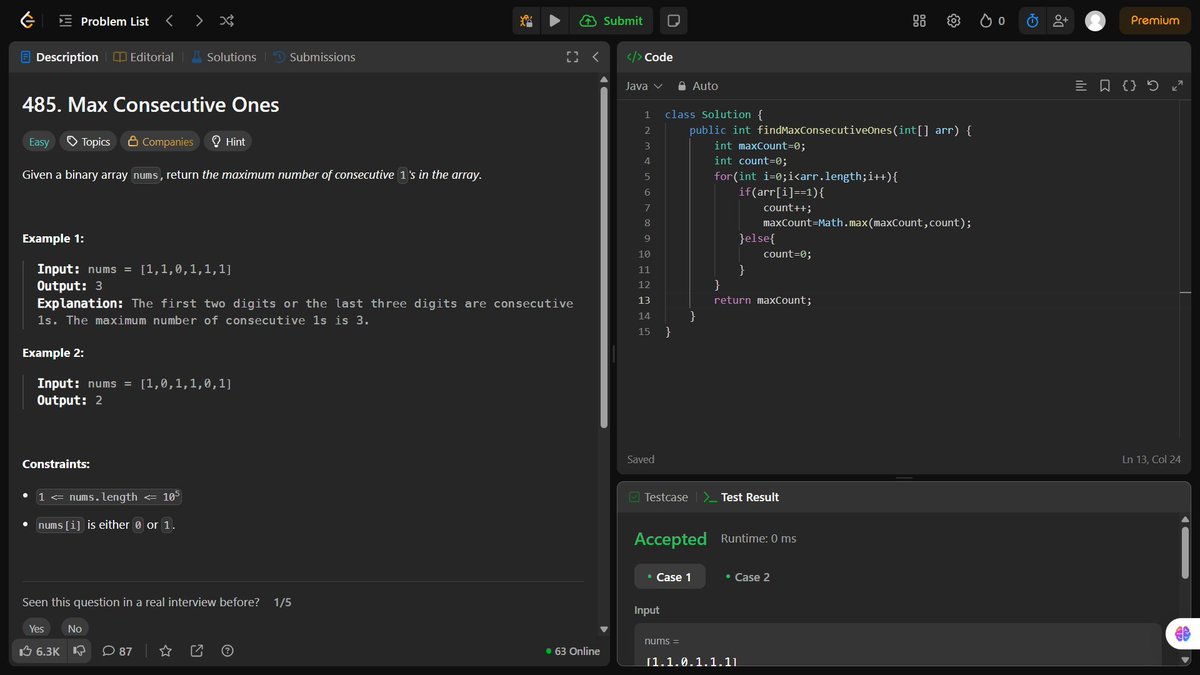Select Case 2 result

[x=748, y=577]
